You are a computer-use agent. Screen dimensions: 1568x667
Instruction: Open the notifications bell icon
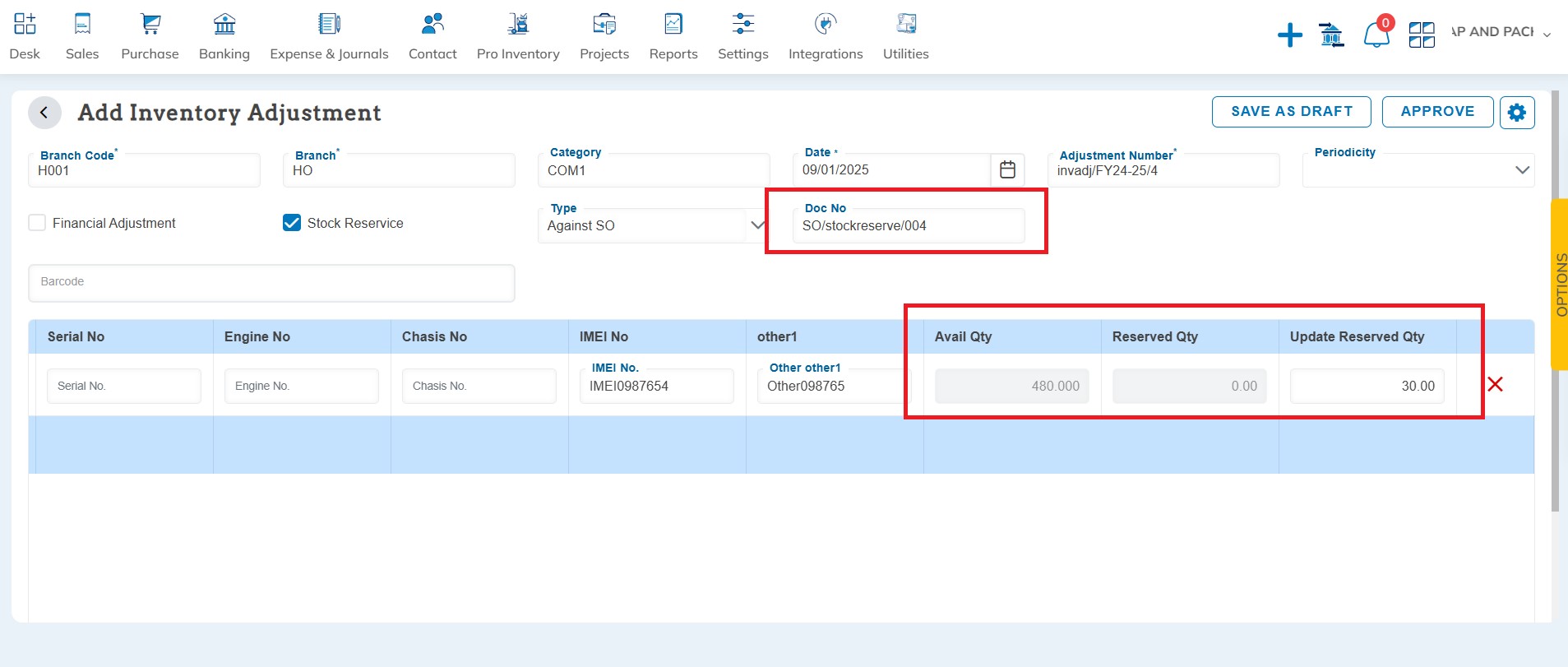tap(1376, 35)
